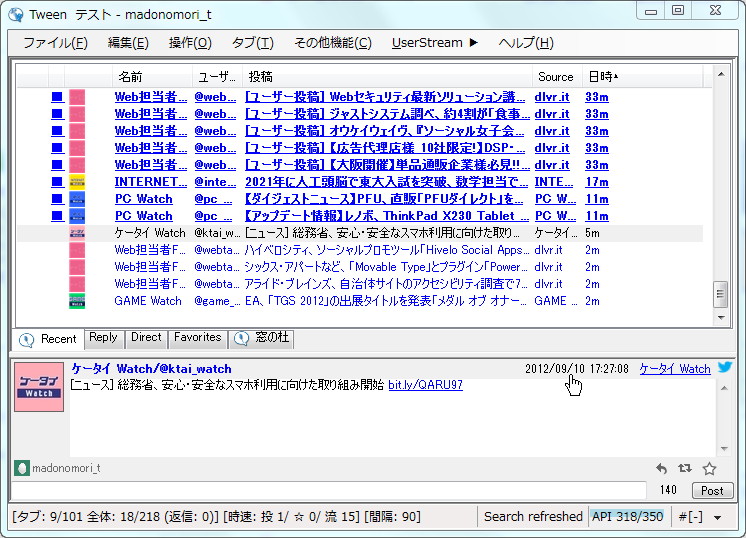Open the ファイル(F) menu

(x=55, y=43)
